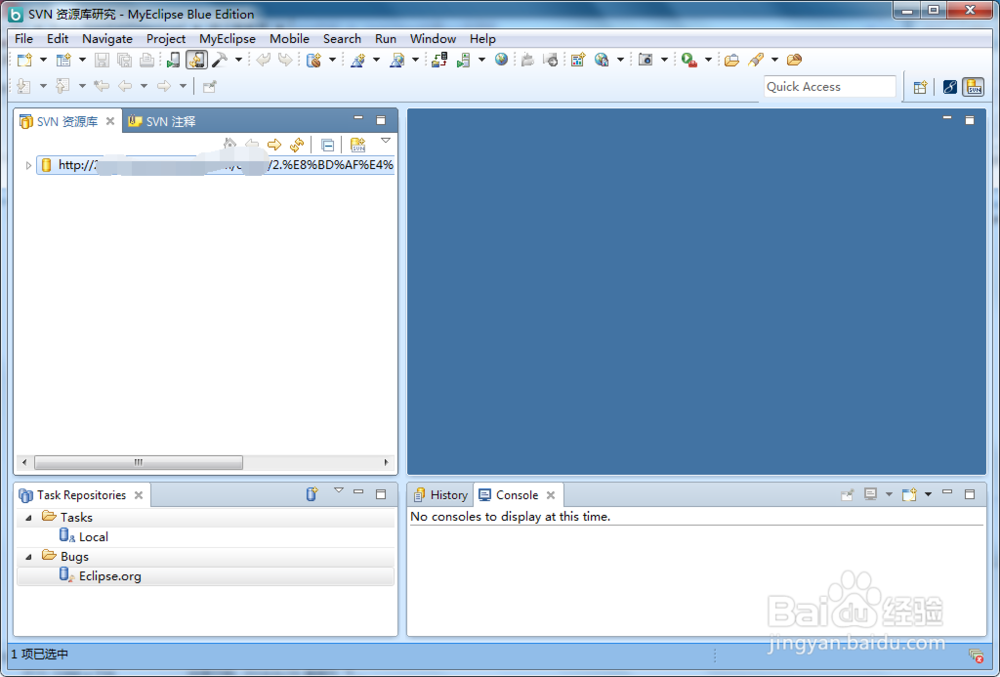Click the Print toolbar icon
The width and height of the screenshot is (1000, 677).
coord(147,60)
